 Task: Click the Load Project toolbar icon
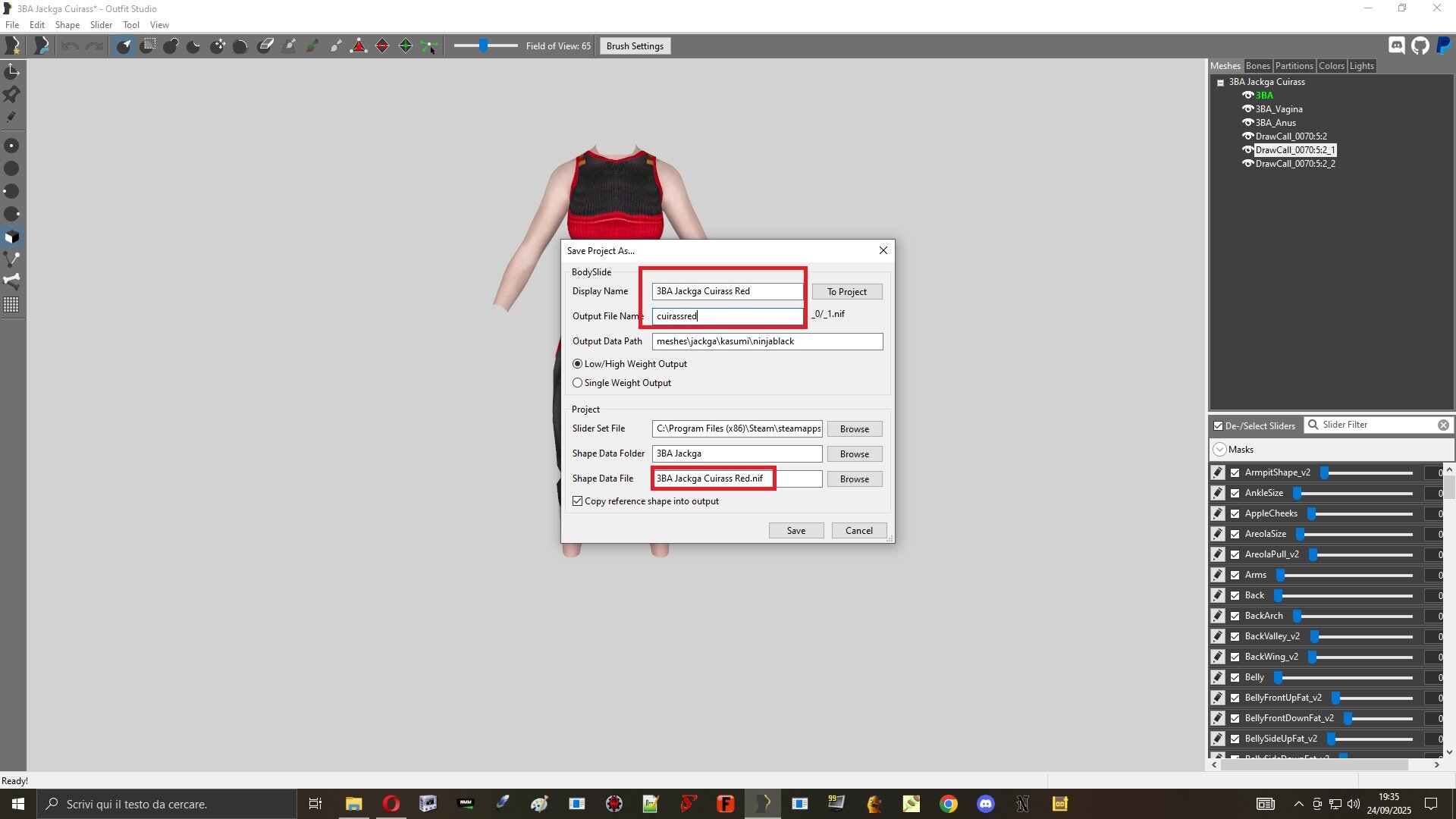(x=42, y=46)
